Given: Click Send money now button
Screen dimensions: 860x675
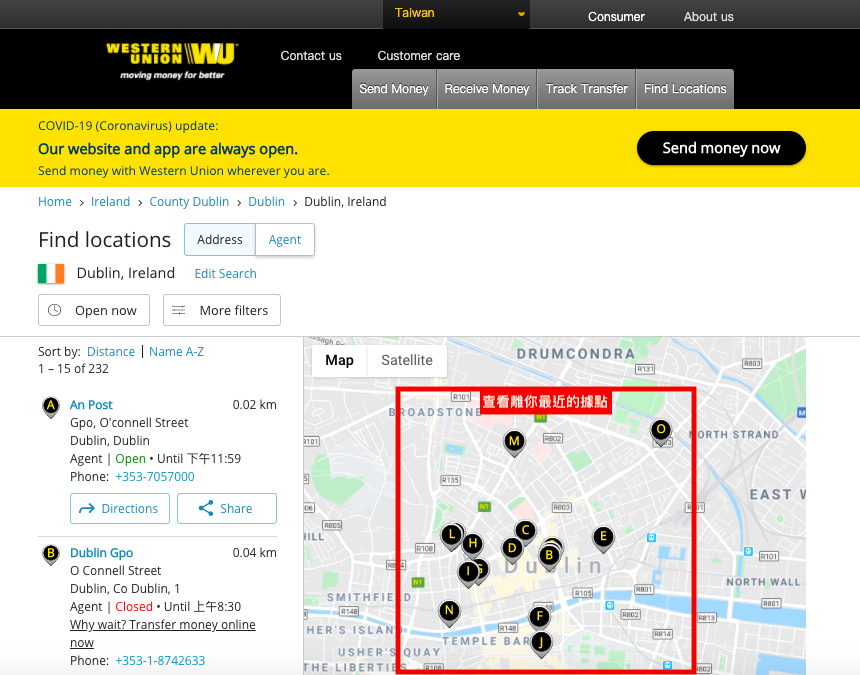Looking at the screenshot, I should click(721, 148).
